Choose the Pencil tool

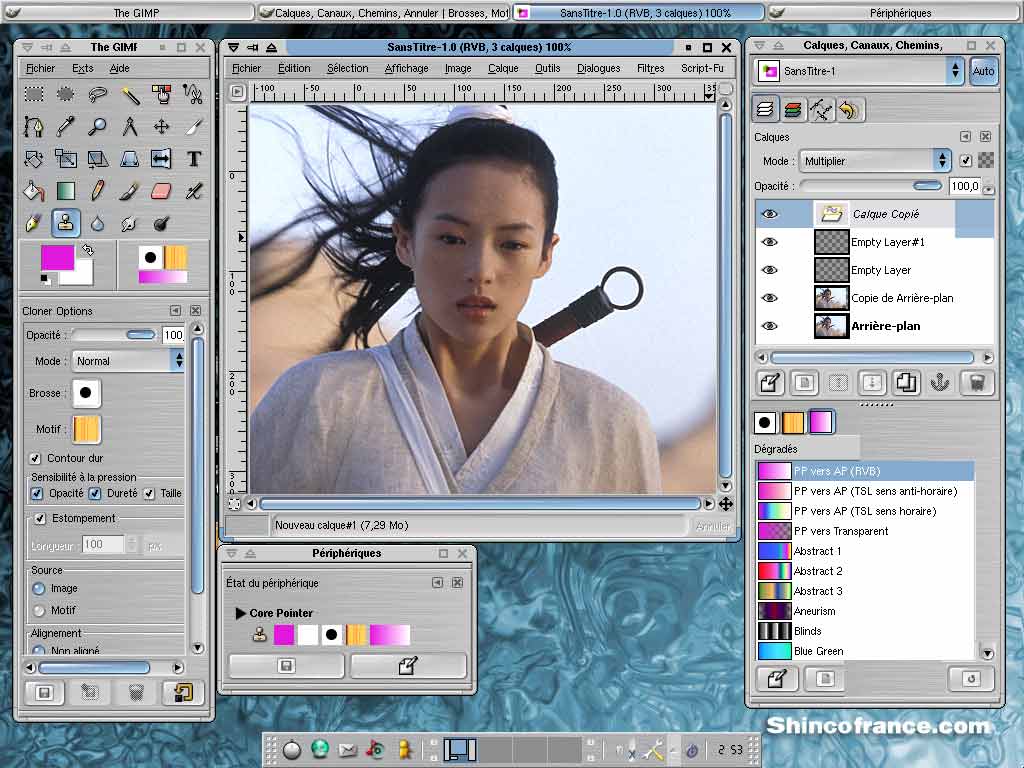(97, 191)
